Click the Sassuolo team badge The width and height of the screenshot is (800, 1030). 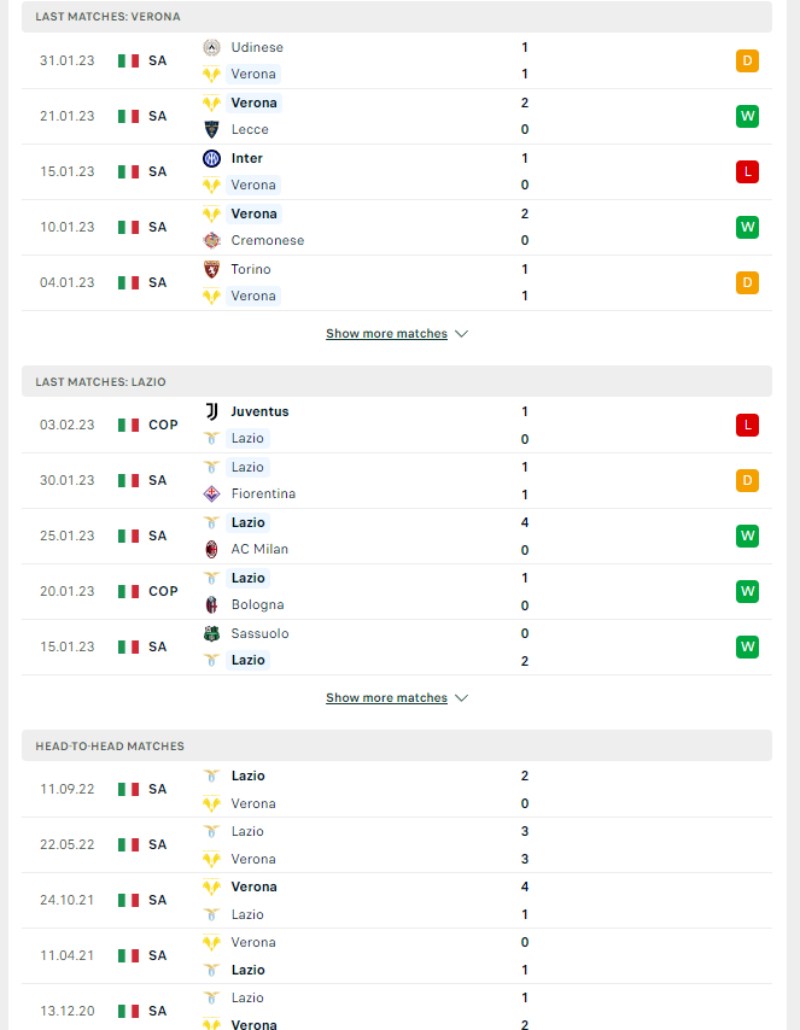(211, 633)
